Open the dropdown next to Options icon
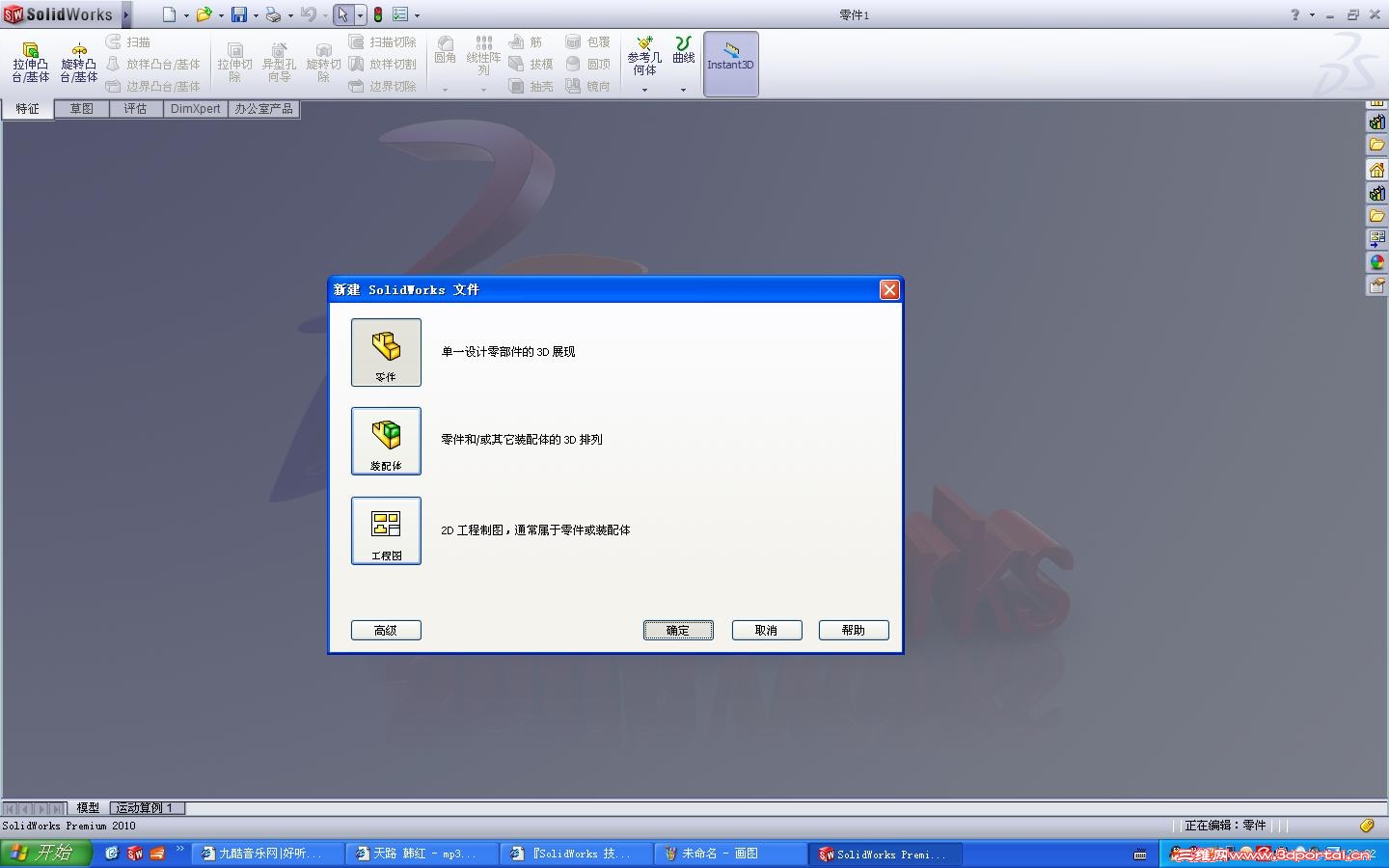The image size is (1389, 868). tap(417, 15)
